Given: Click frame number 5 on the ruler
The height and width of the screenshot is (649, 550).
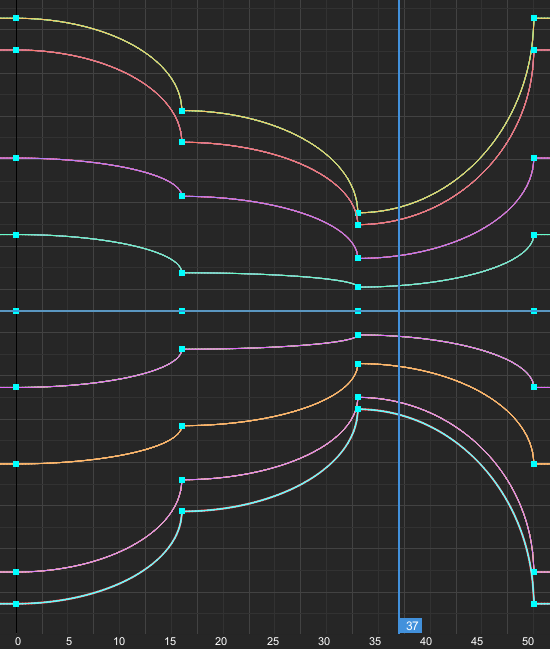Looking at the screenshot, I should tap(69, 641).
